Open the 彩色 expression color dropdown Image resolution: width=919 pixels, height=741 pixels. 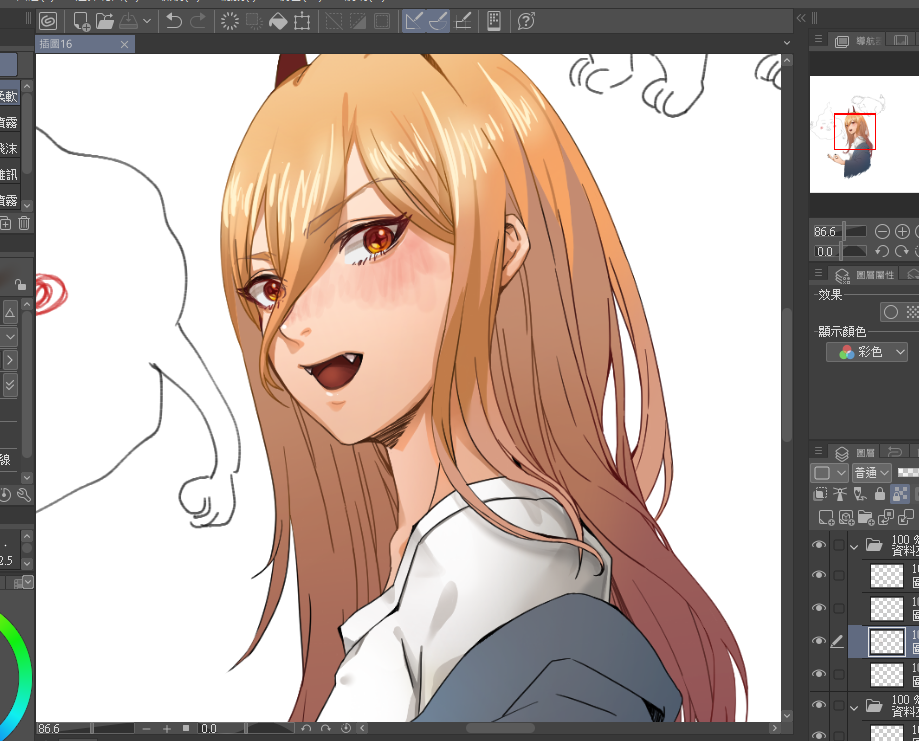point(867,352)
